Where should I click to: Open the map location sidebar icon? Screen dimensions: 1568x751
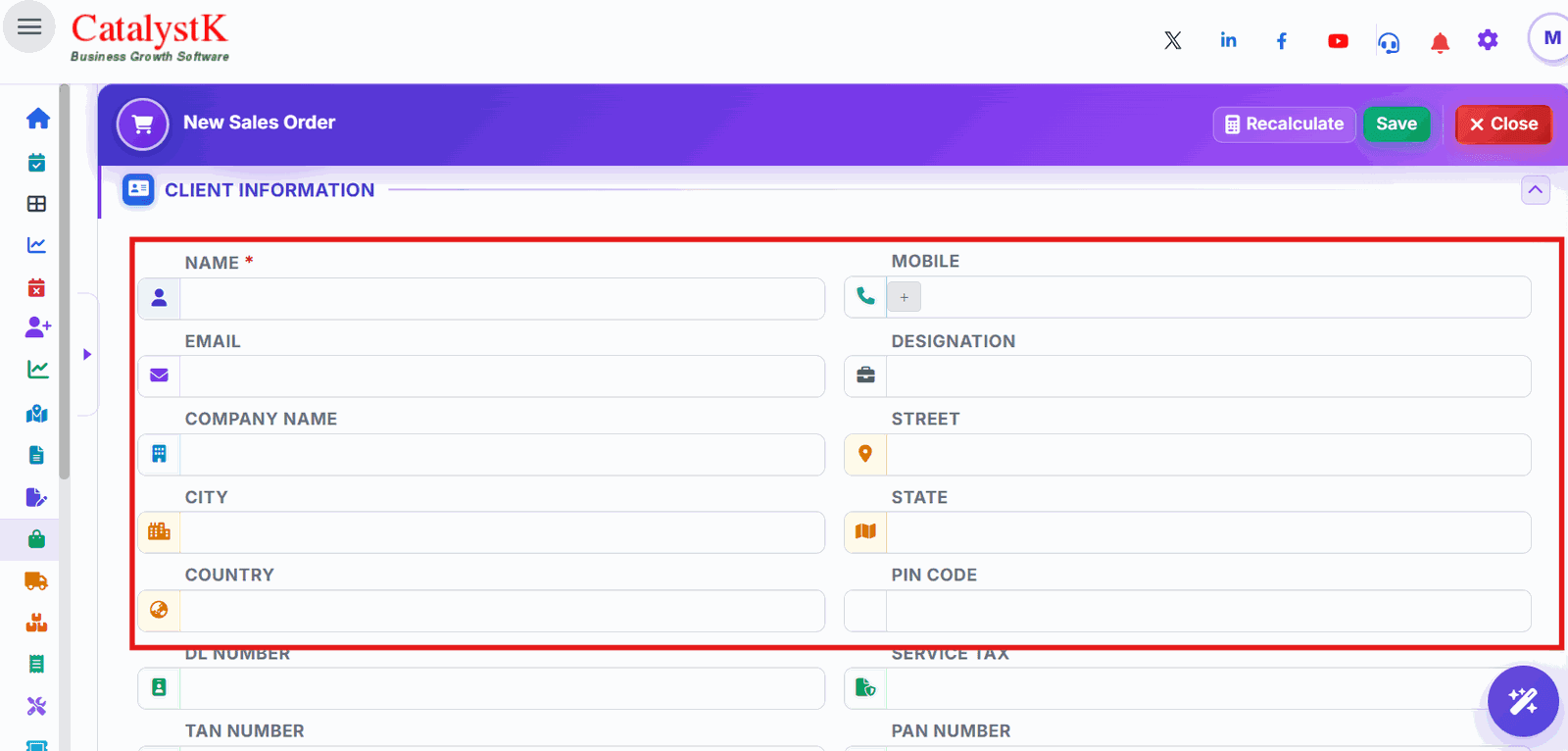click(36, 414)
